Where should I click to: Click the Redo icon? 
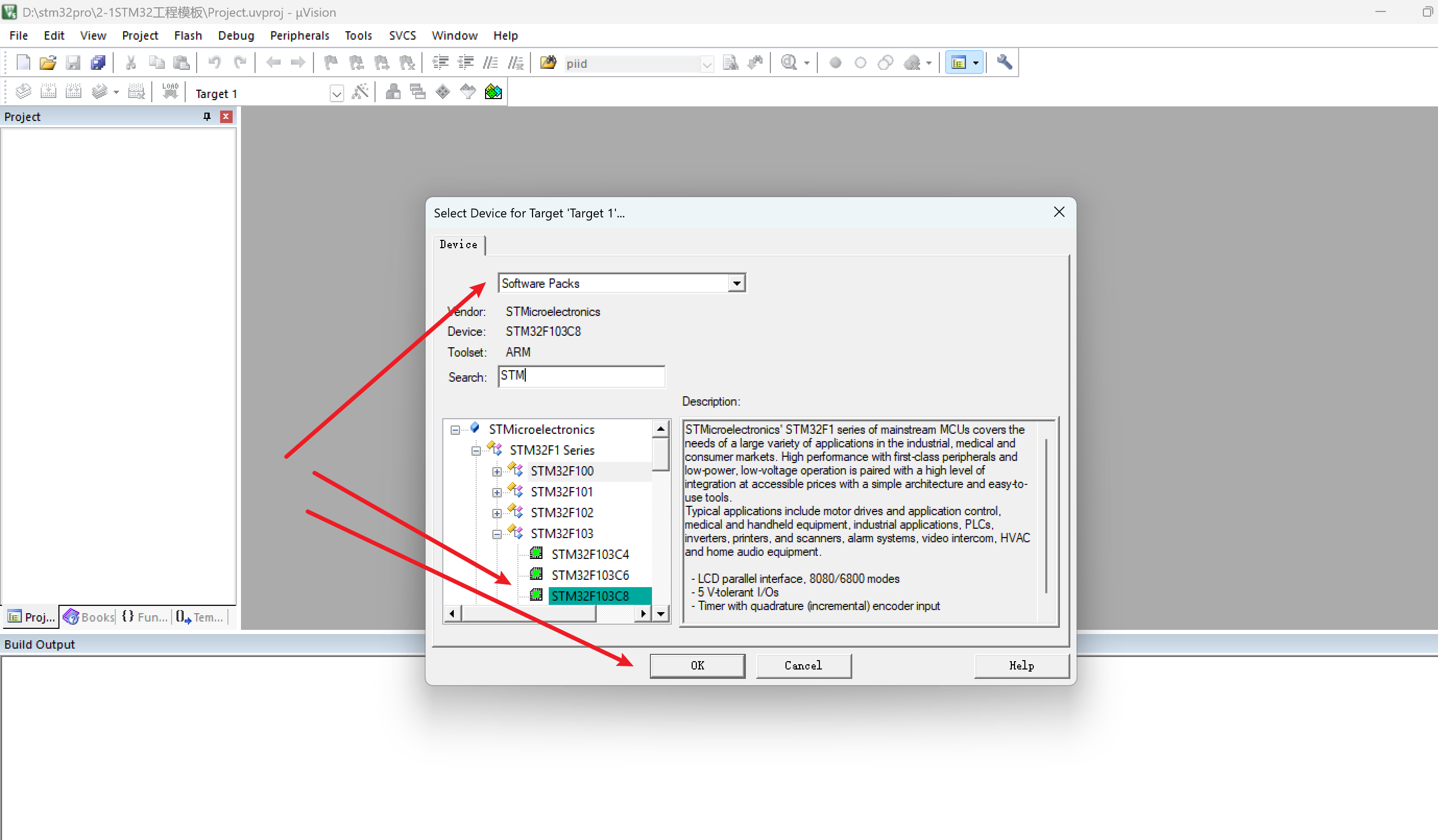[x=240, y=63]
